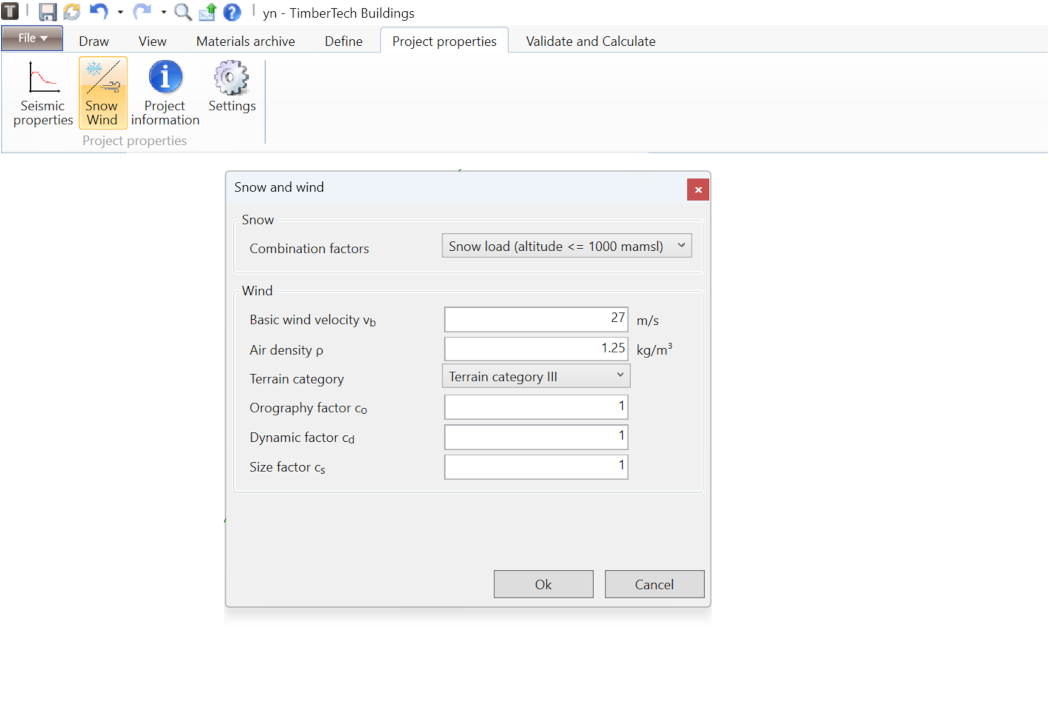Screen dimensions: 1049x720
Task: Open Seismic properties
Action: (43, 93)
